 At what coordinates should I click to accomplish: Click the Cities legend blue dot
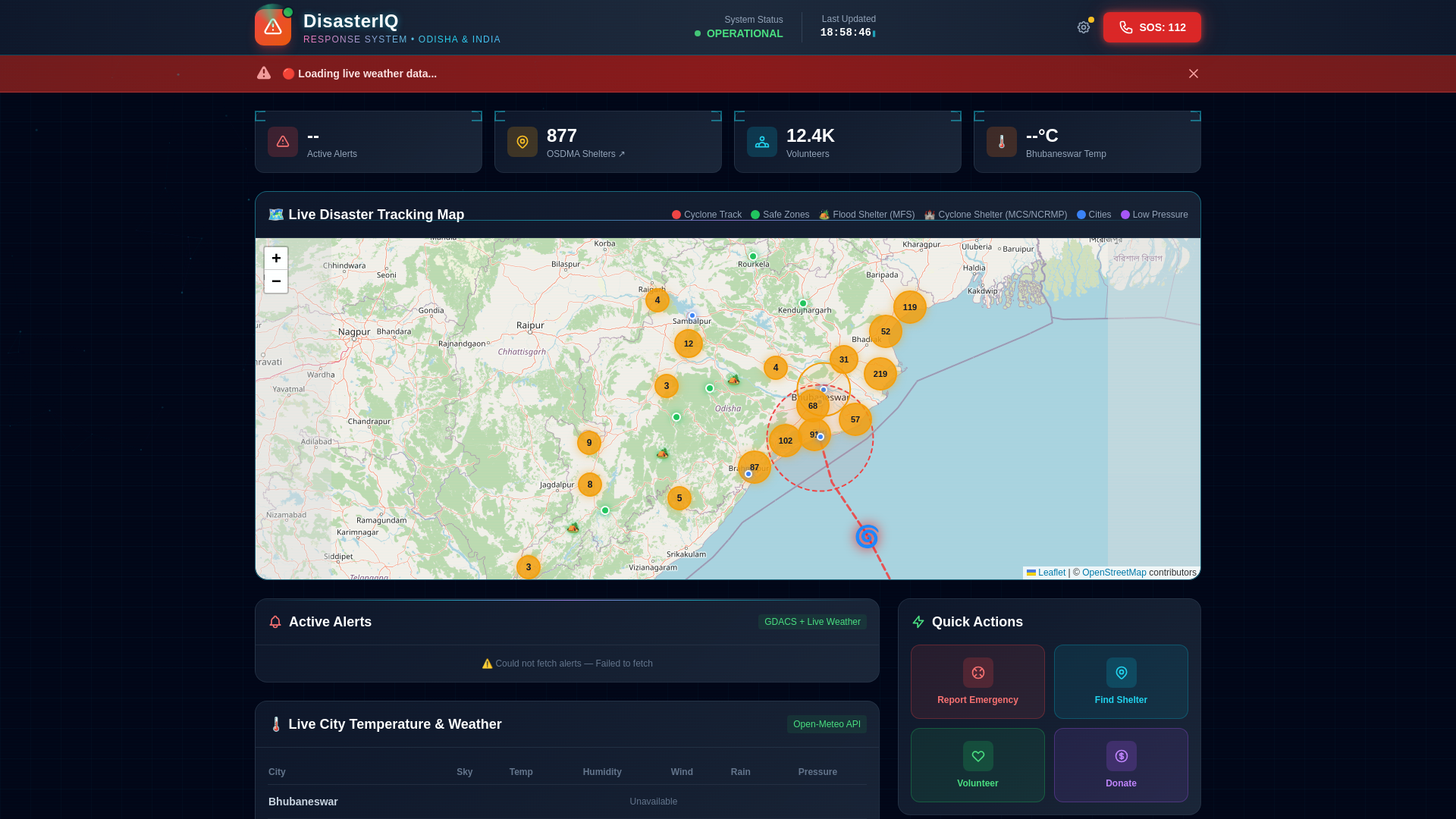click(x=1081, y=215)
